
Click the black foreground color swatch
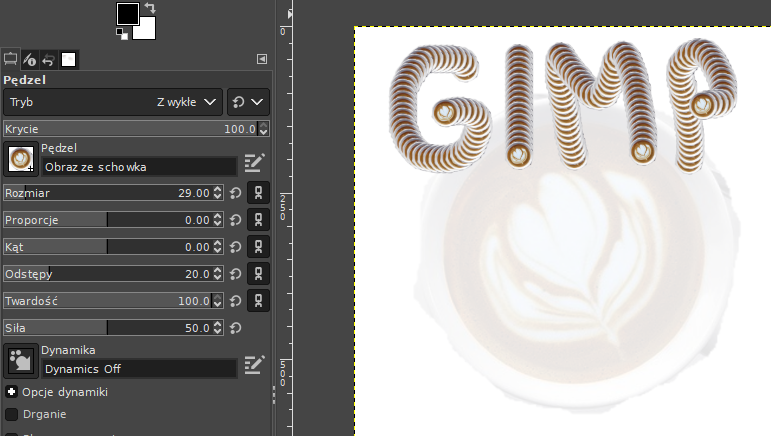pyautogui.click(x=127, y=13)
